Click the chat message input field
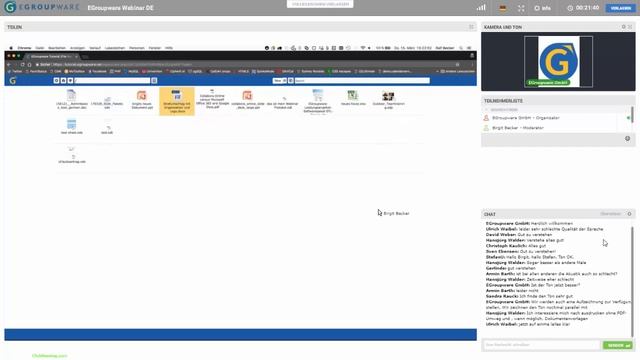Screen dimensions: 640x360 tap(541, 345)
